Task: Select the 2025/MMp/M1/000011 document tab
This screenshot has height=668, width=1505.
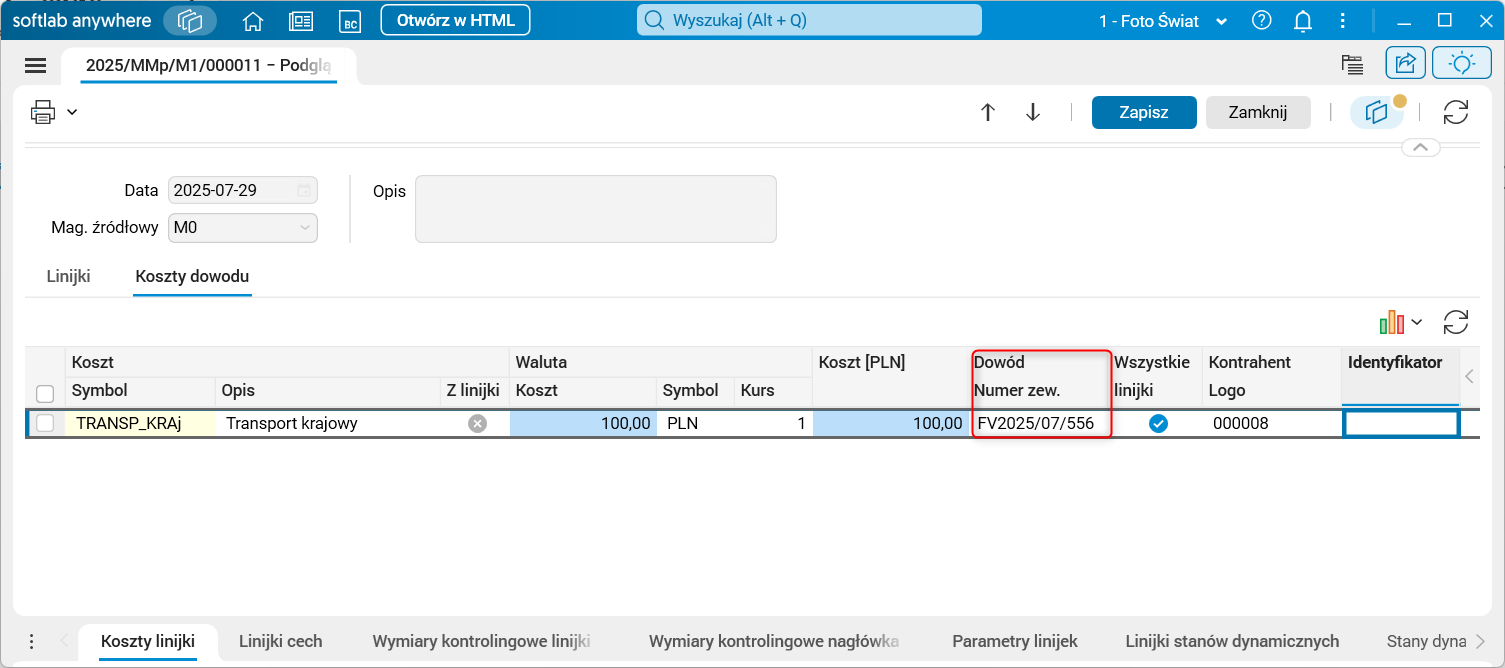Action: 208,65
